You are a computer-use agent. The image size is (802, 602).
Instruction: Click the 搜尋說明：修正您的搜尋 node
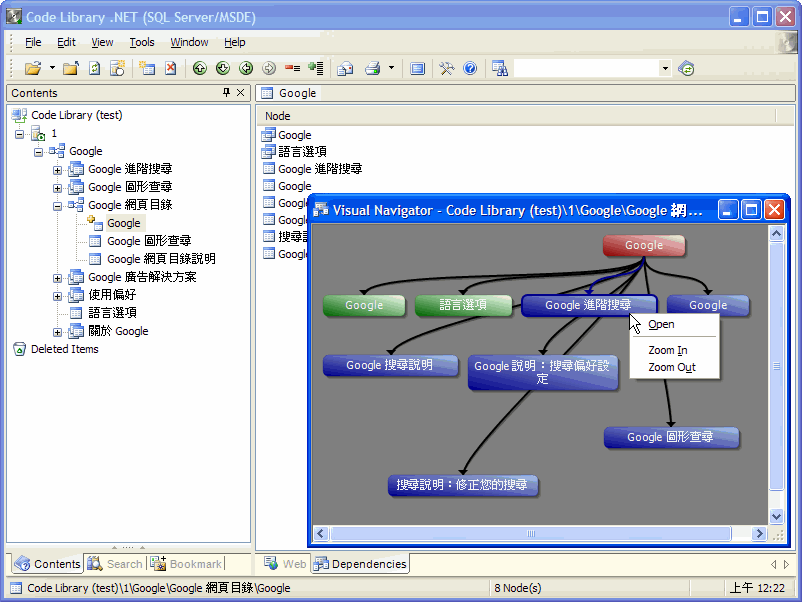pos(462,485)
